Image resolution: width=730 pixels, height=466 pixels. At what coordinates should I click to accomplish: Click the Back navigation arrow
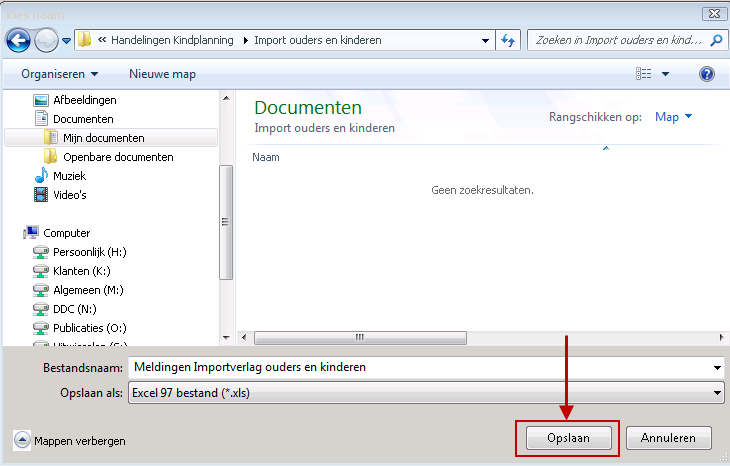pos(19,41)
